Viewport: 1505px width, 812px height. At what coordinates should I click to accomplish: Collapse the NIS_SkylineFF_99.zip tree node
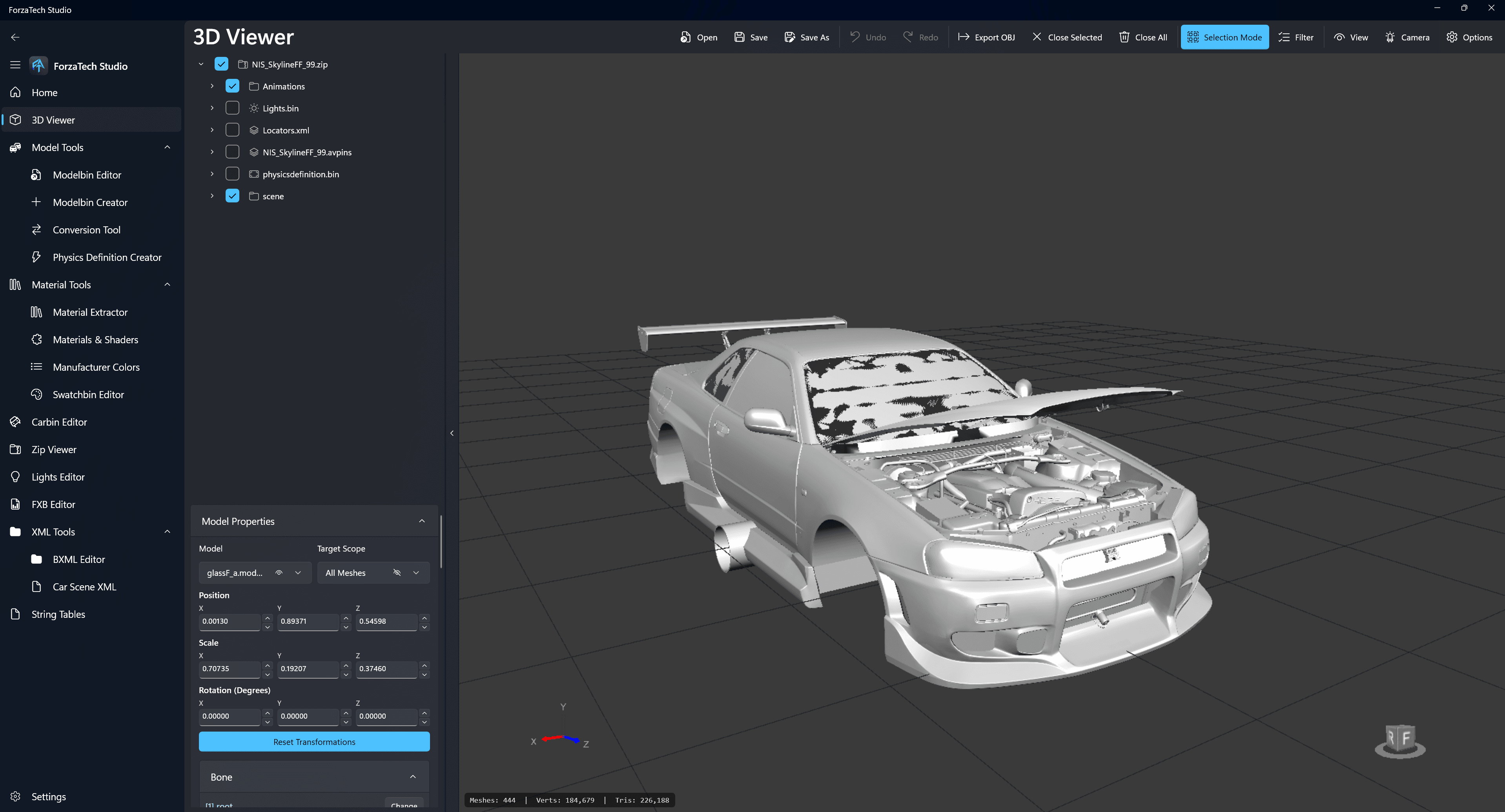point(201,64)
